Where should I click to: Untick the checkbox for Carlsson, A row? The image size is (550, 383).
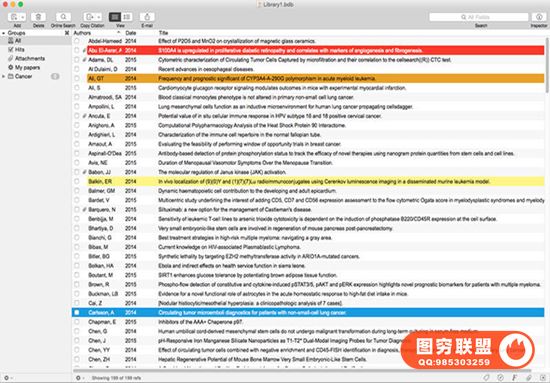click(76, 313)
